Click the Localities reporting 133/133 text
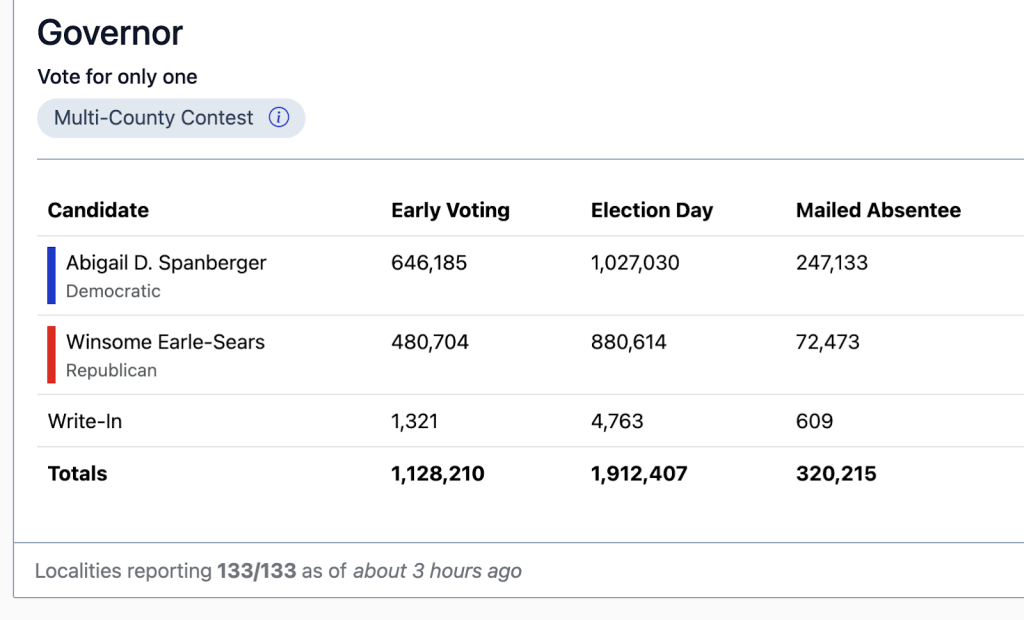 165,572
